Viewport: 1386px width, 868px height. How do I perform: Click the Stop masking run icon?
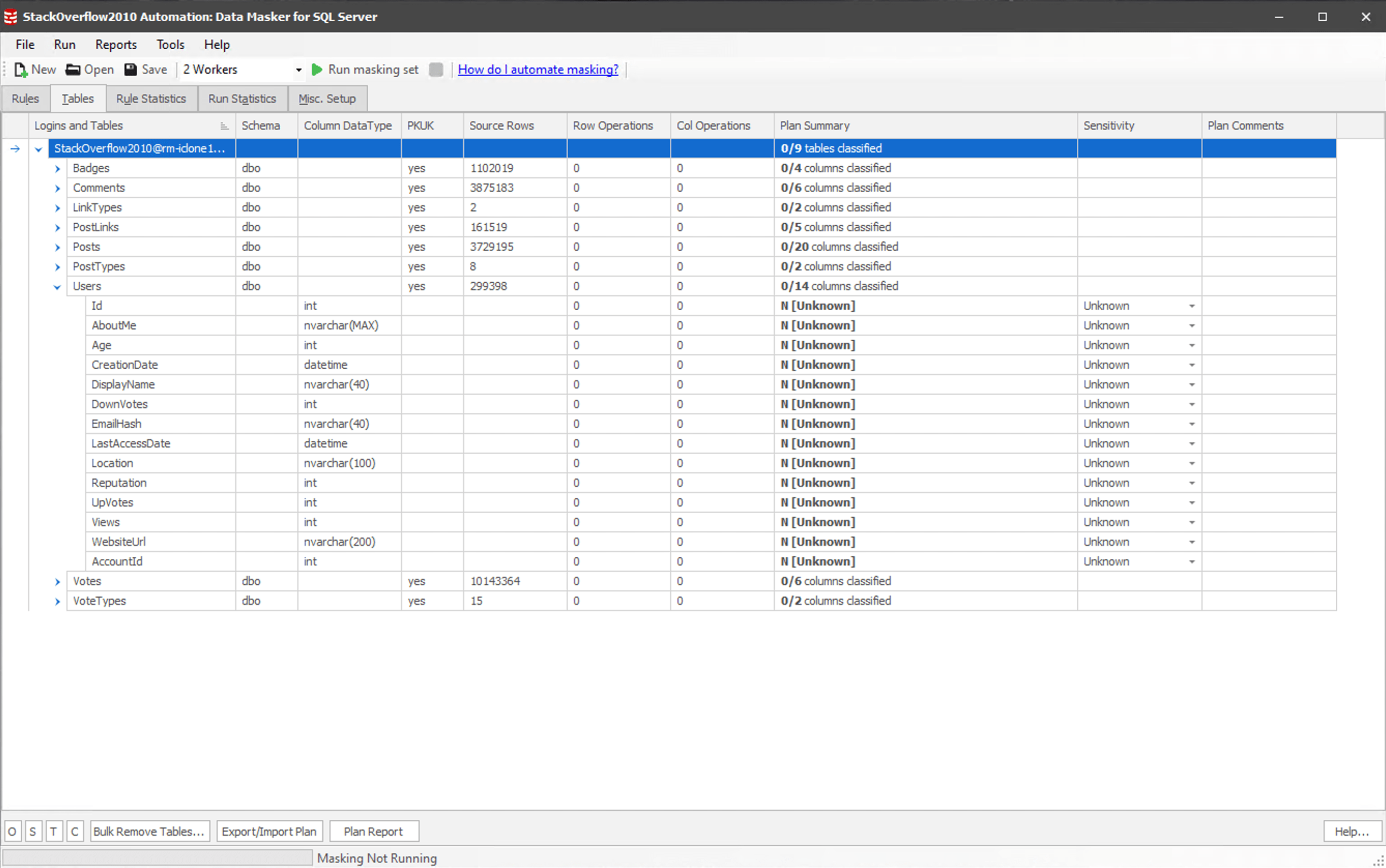click(436, 69)
